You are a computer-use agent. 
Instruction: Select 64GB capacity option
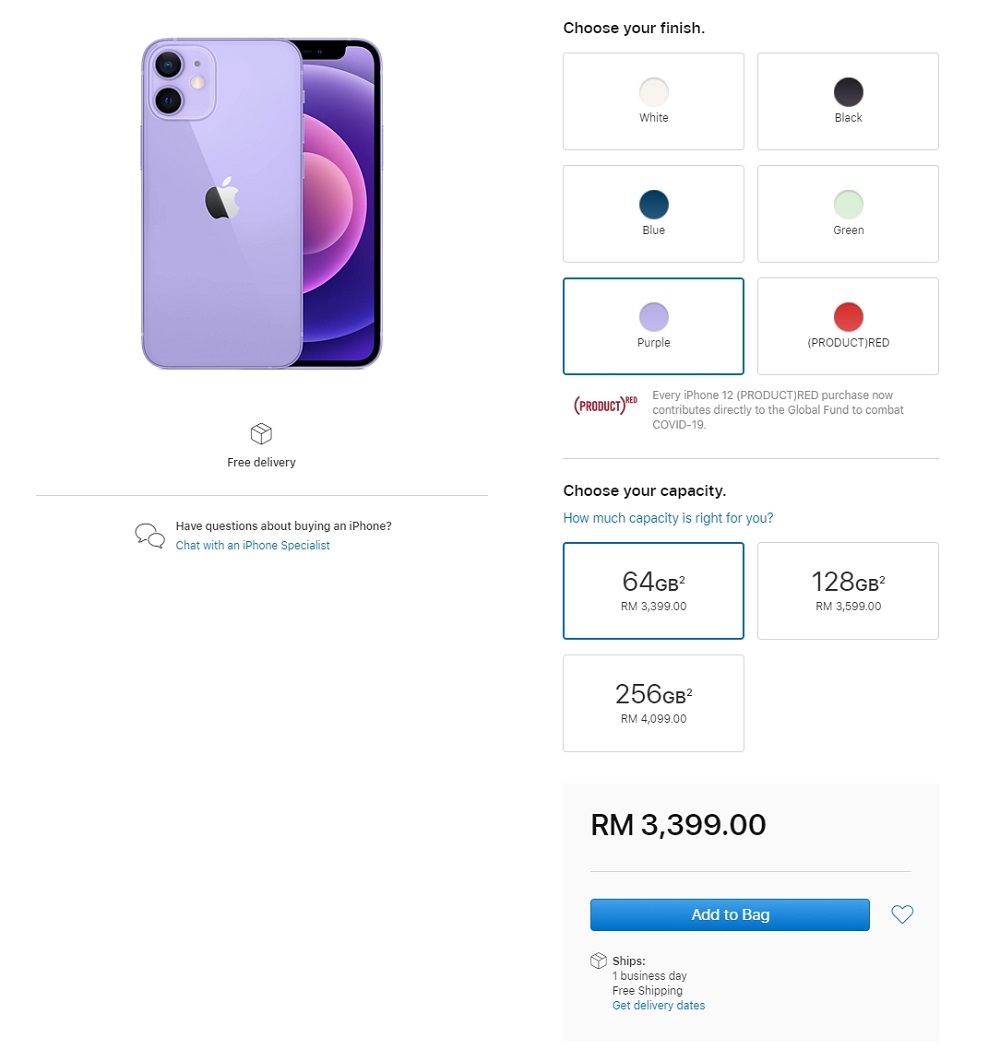click(x=653, y=590)
